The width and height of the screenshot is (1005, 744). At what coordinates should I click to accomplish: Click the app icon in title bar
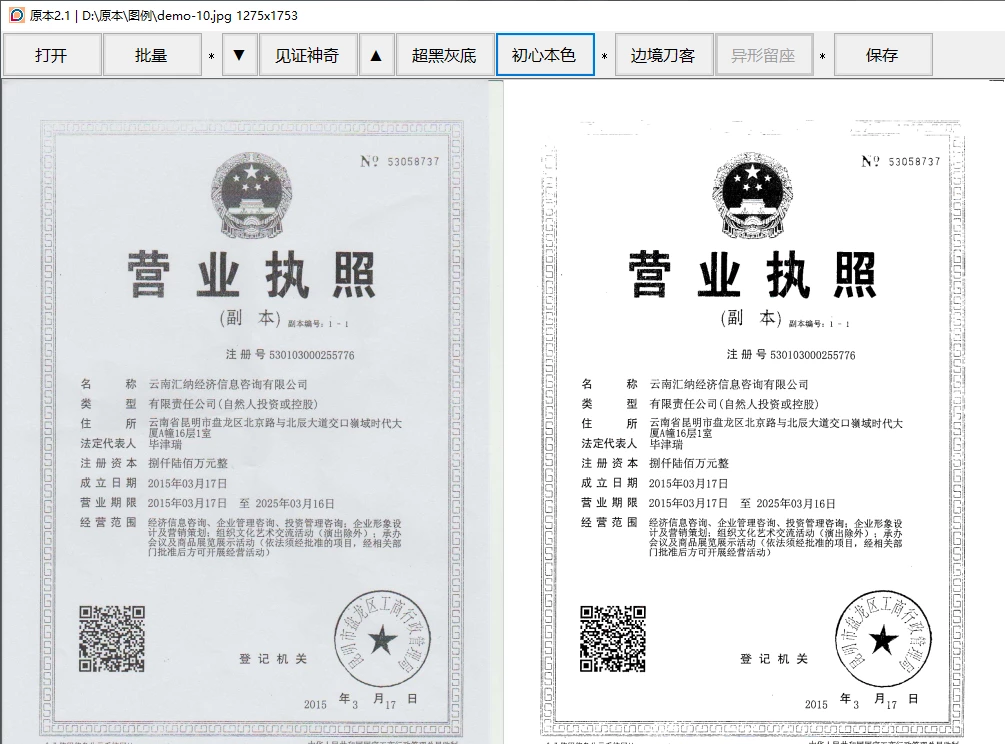pyautogui.click(x=15, y=16)
